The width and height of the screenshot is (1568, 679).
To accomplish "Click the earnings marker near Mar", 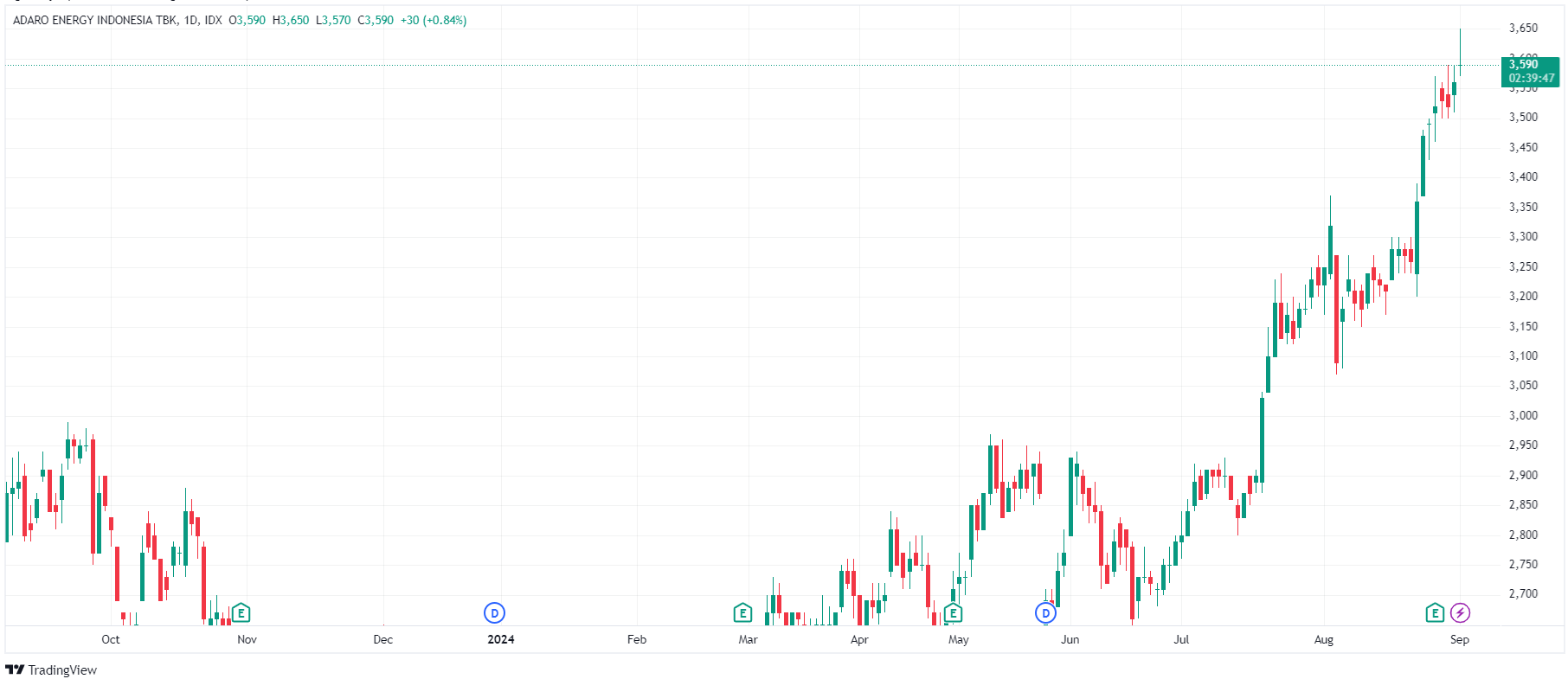I will click(742, 613).
